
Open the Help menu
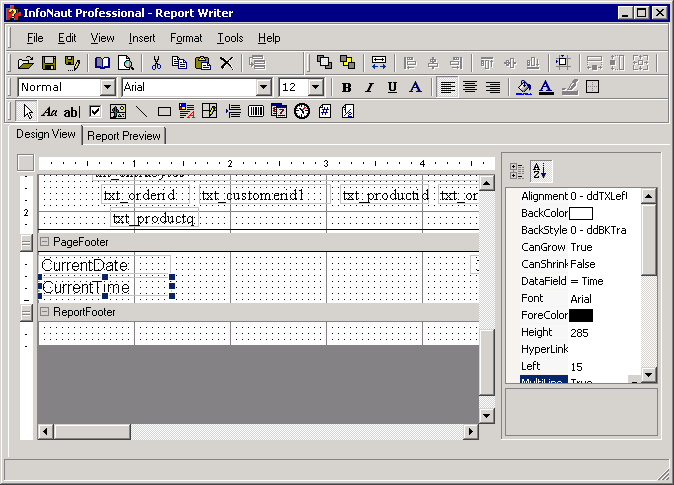click(x=269, y=38)
